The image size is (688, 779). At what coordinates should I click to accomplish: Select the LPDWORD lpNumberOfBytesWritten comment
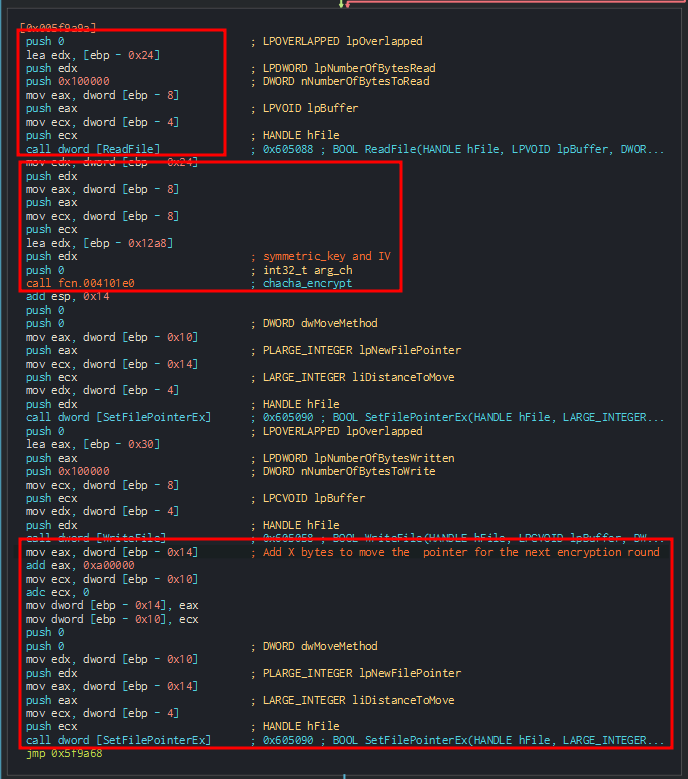point(356,458)
